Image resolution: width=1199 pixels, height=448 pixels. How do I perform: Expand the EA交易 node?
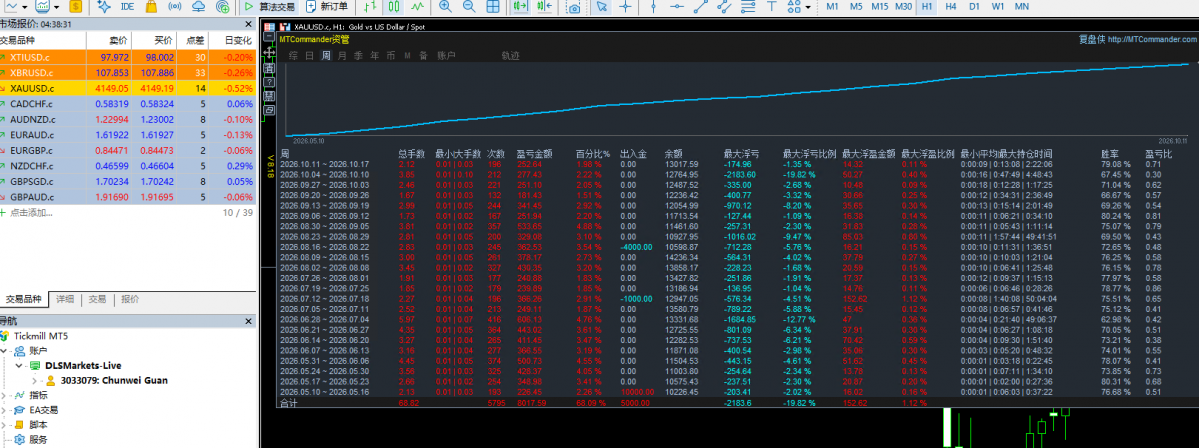tap(6, 410)
